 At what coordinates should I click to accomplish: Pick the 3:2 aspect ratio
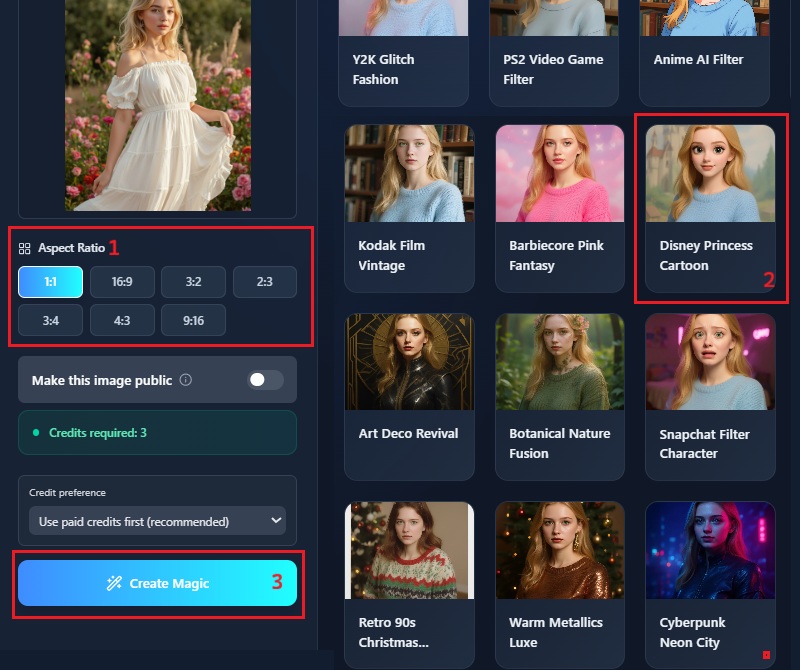point(193,282)
